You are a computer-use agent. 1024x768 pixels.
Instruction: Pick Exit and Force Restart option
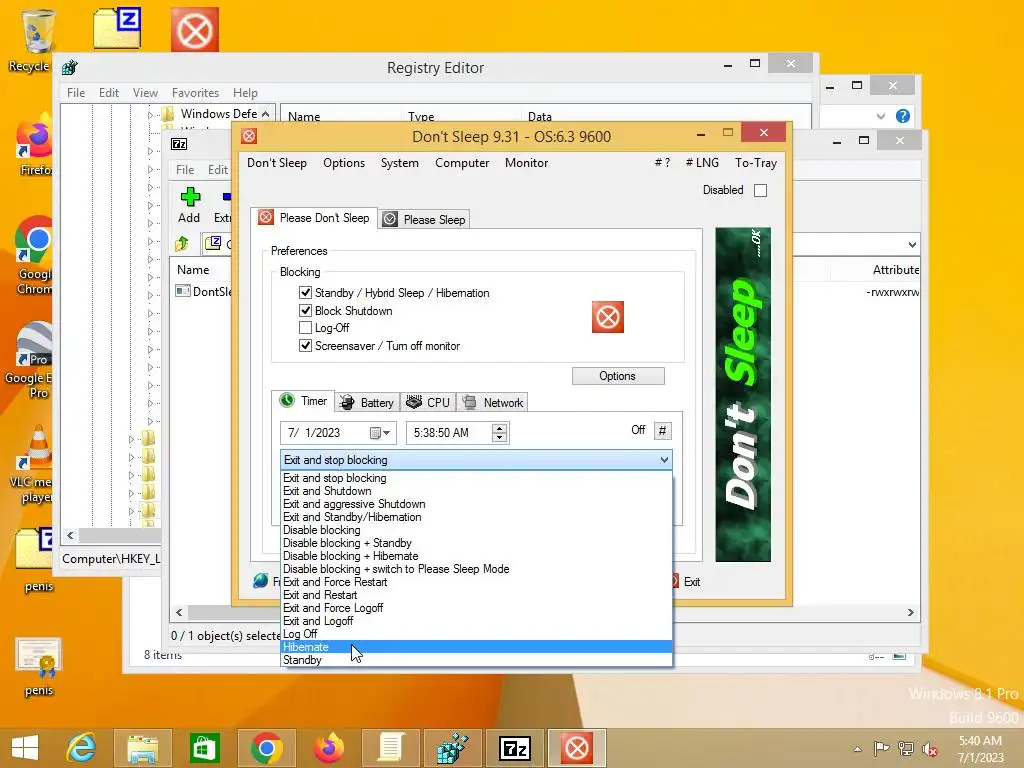pos(476,582)
